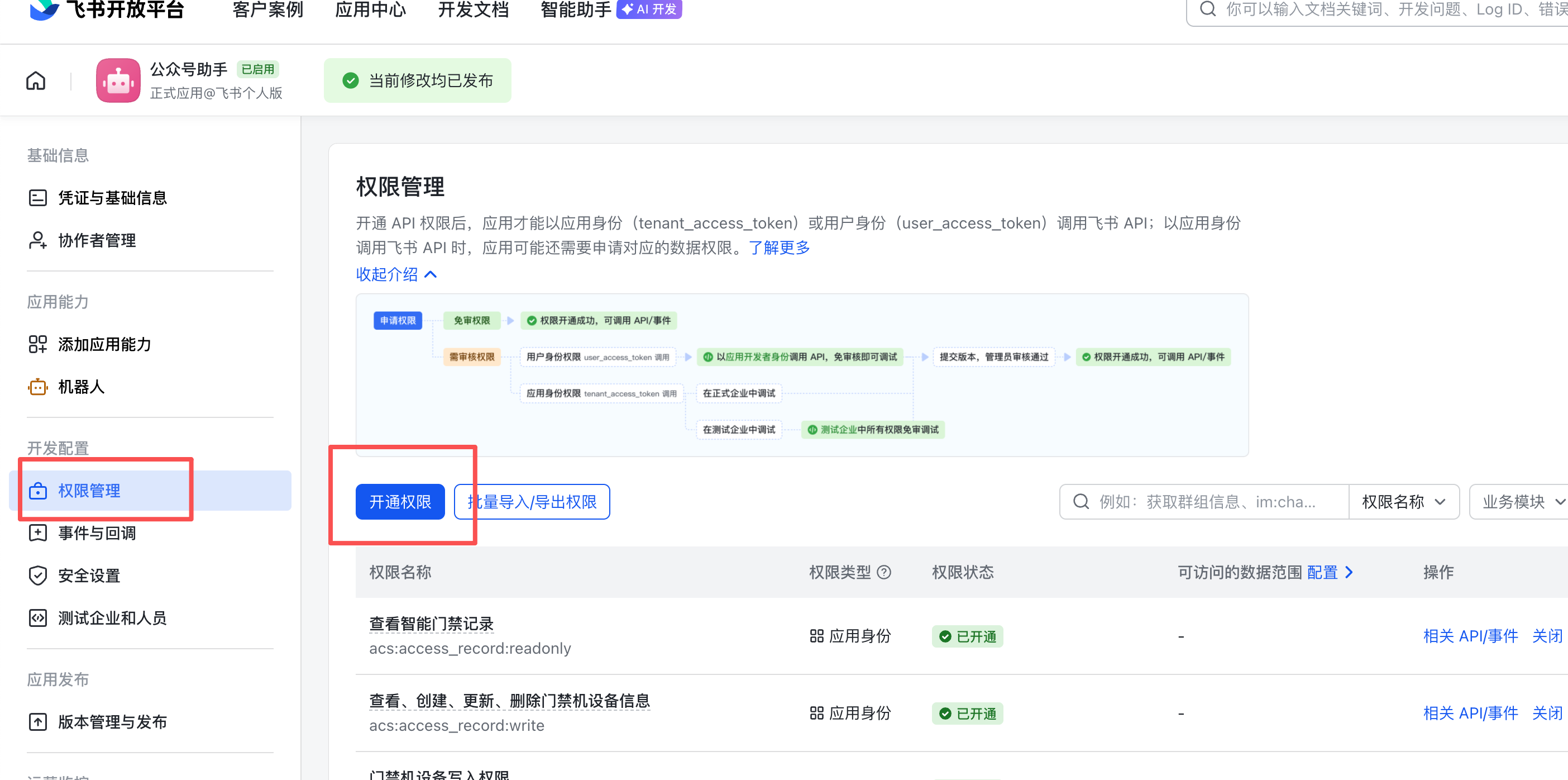Go to 事件与回调 settings
This screenshot has width=1568, height=780.
97,534
